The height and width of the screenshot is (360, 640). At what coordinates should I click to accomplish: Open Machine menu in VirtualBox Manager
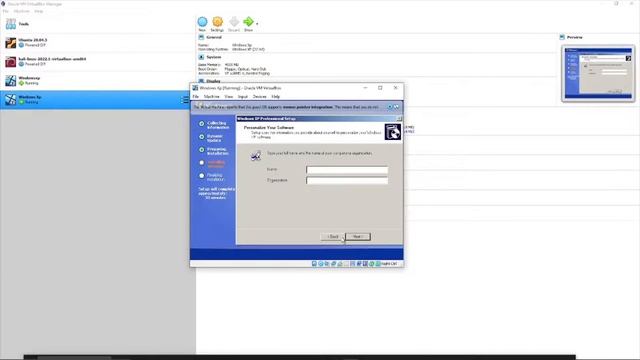tap(22, 11)
